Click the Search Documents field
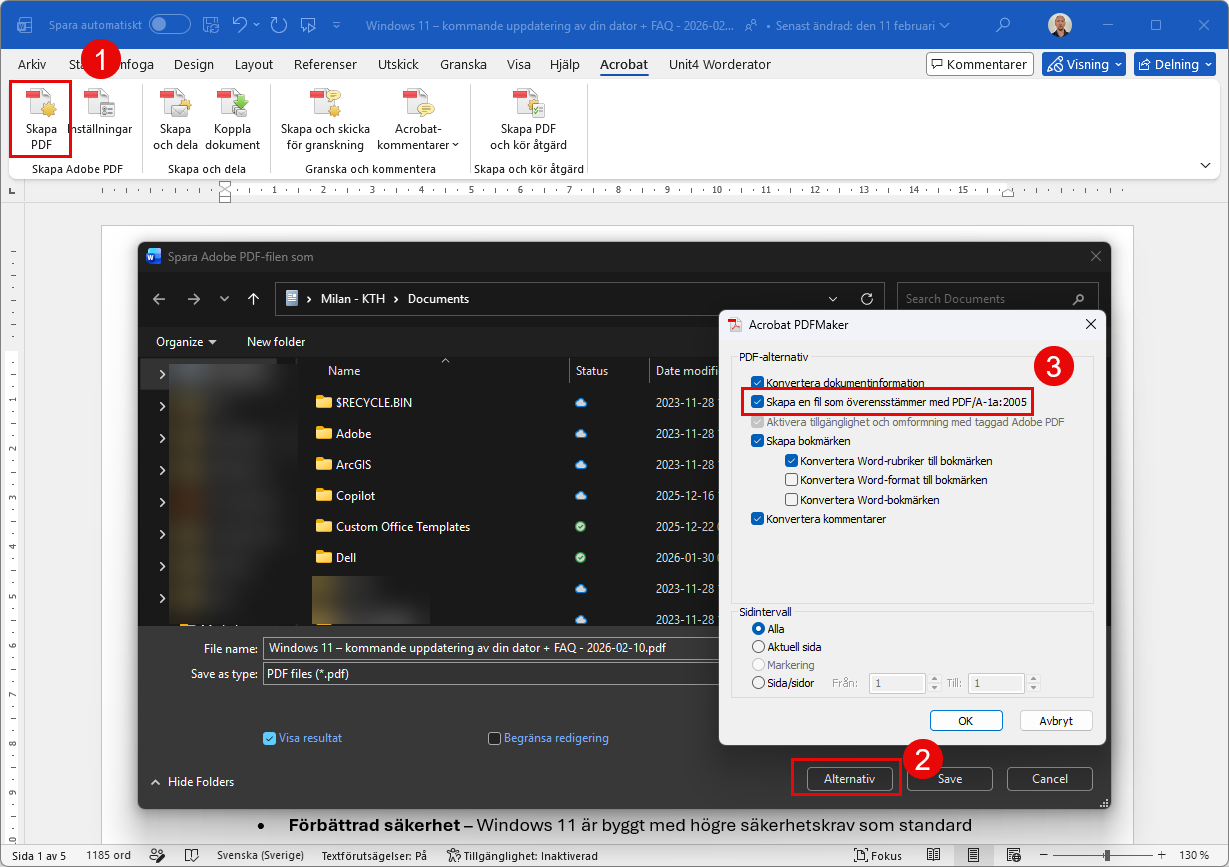Screen dimensions: 1229x867 (x=997, y=299)
